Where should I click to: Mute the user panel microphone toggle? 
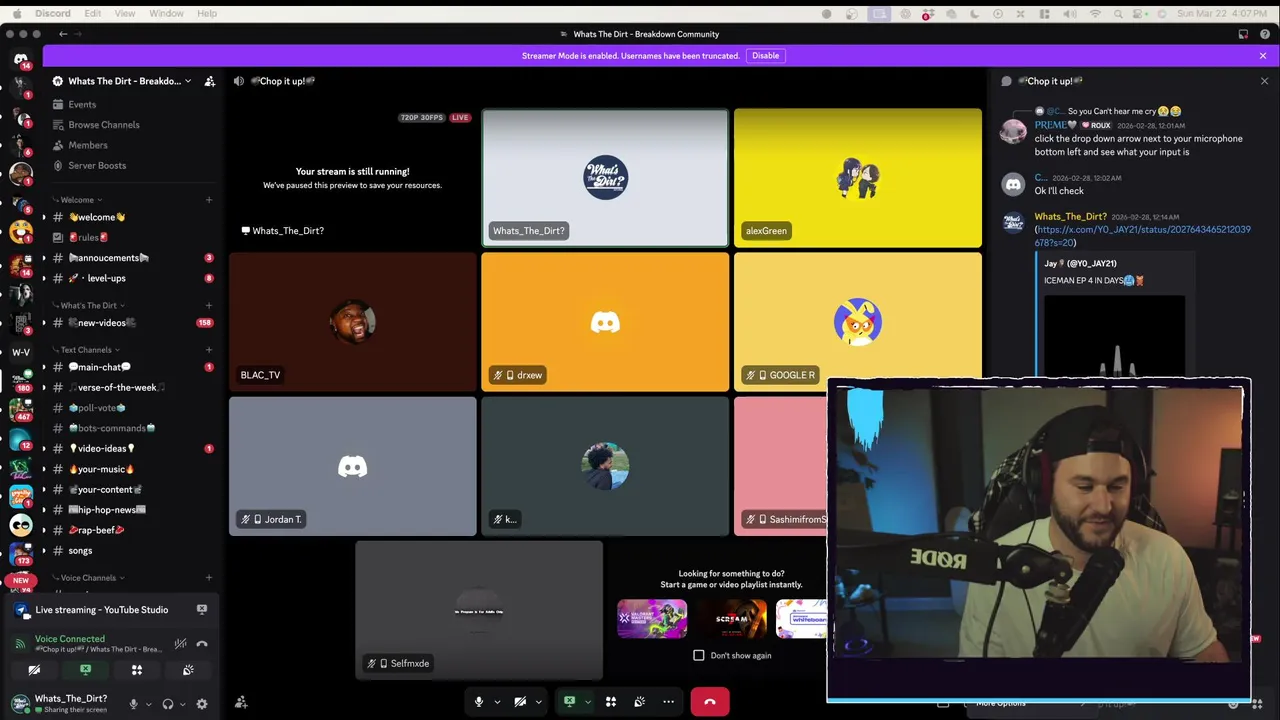coord(133,704)
